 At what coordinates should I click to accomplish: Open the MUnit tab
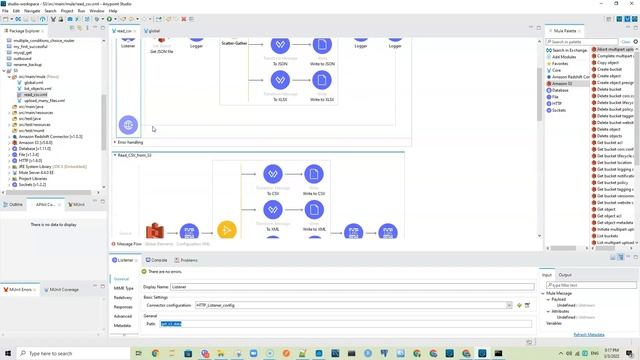click(x=77, y=204)
